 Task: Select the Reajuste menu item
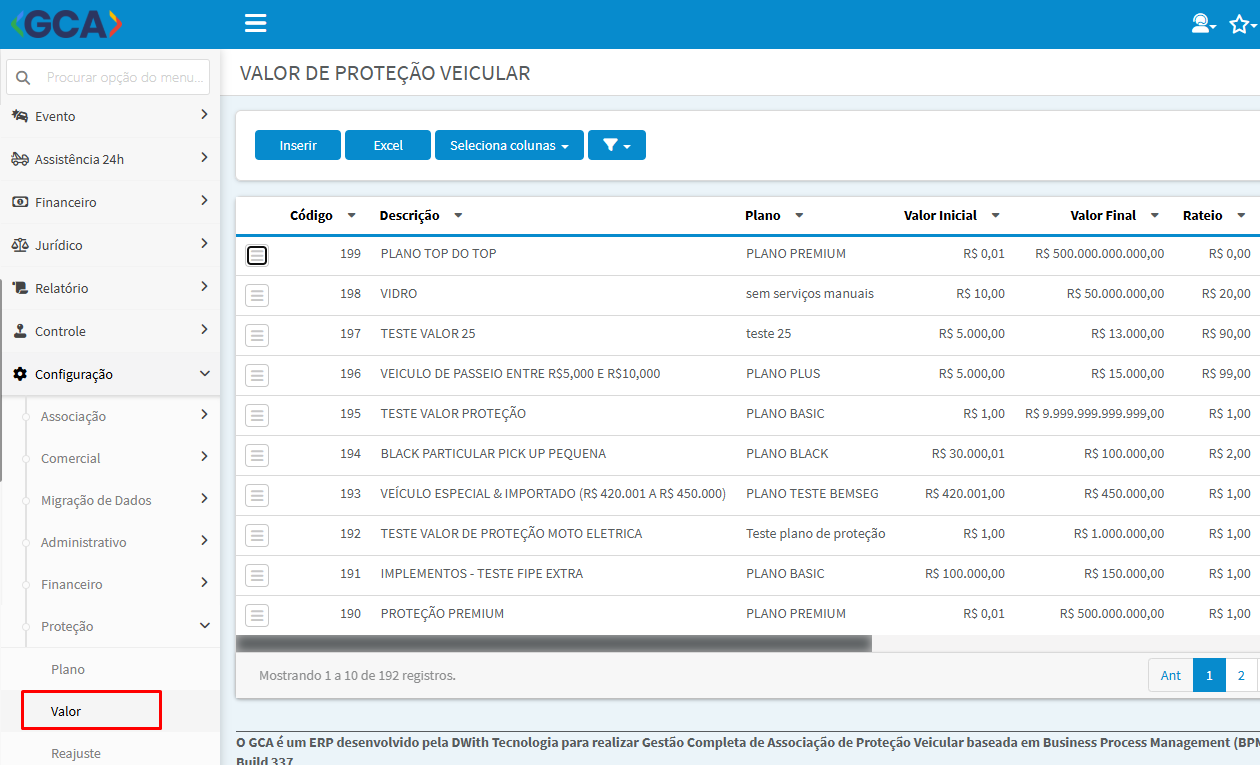[x=76, y=753]
